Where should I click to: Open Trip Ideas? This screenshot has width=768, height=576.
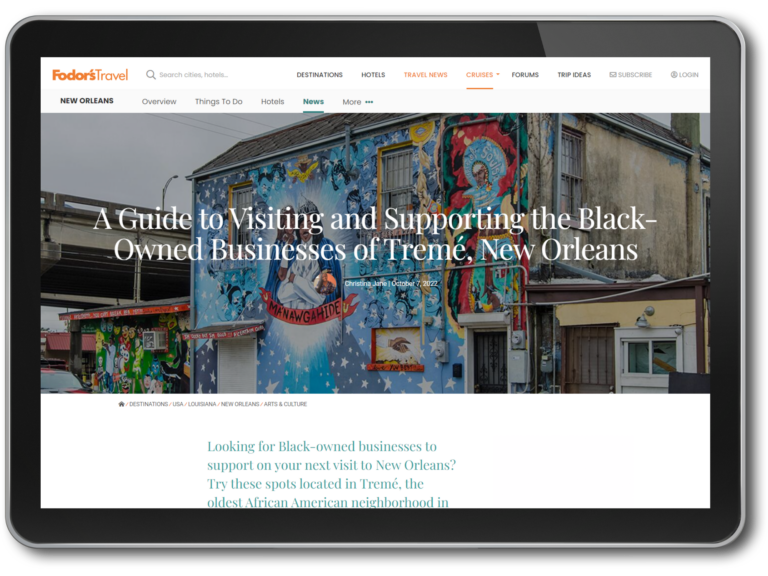(574, 75)
